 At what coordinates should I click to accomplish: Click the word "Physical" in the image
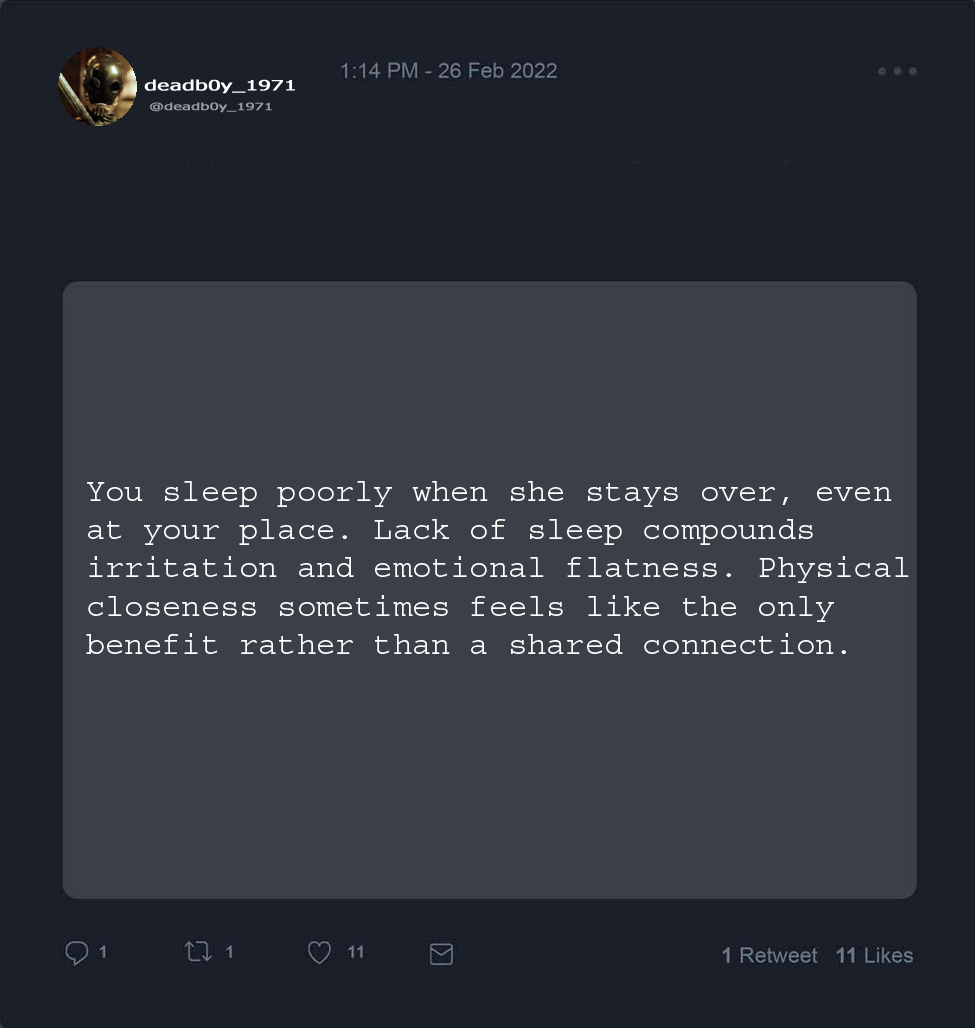pyautogui.click(x=833, y=568)
